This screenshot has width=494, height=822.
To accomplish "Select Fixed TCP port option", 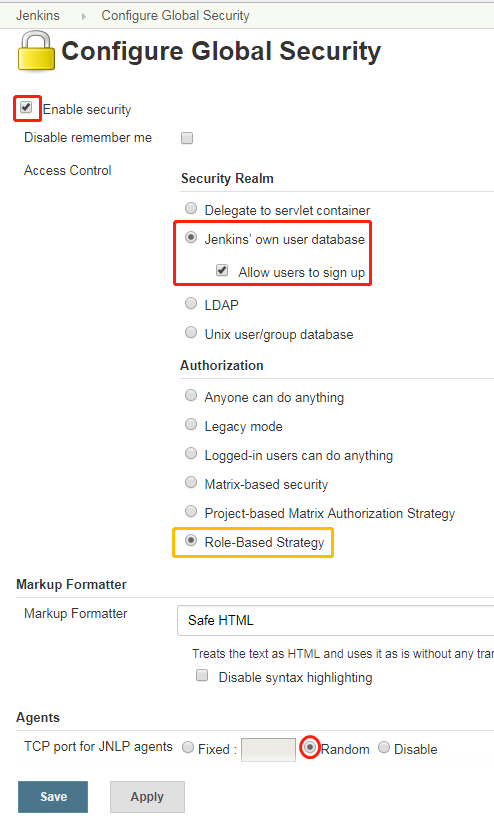I will point(188,748).
